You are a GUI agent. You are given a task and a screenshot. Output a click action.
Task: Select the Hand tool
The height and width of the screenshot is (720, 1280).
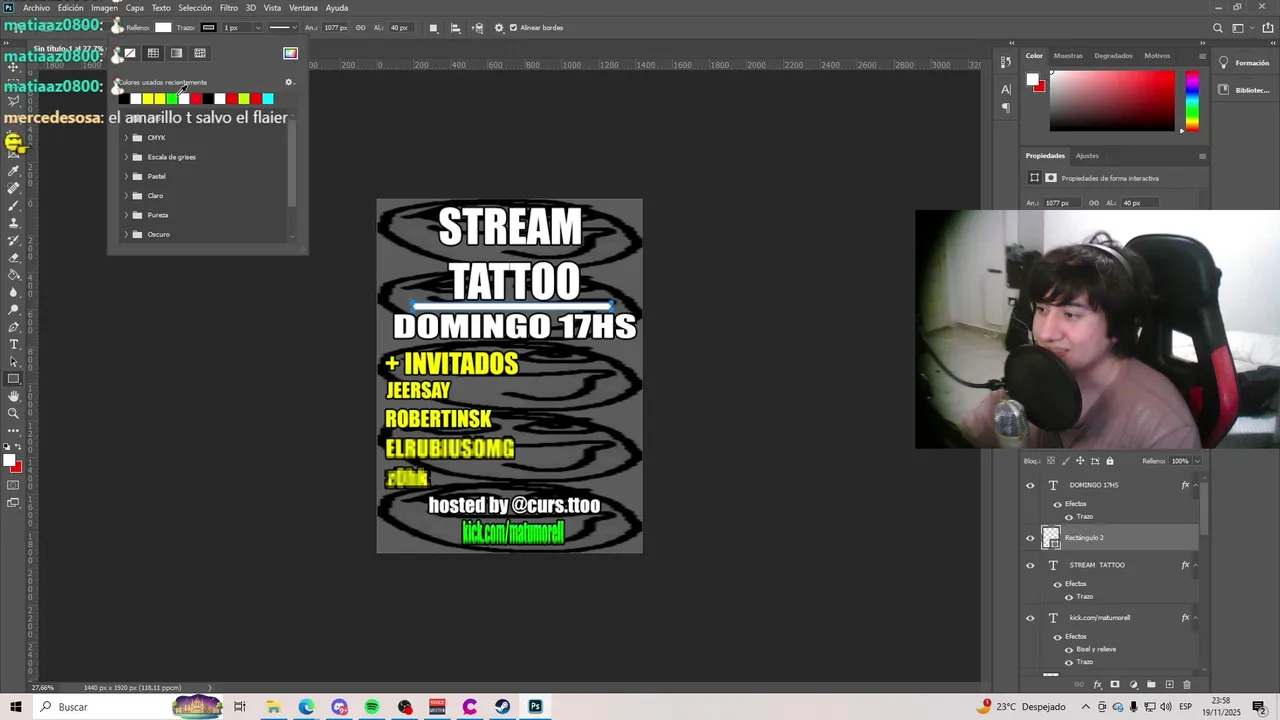click(x=14, y=396)
